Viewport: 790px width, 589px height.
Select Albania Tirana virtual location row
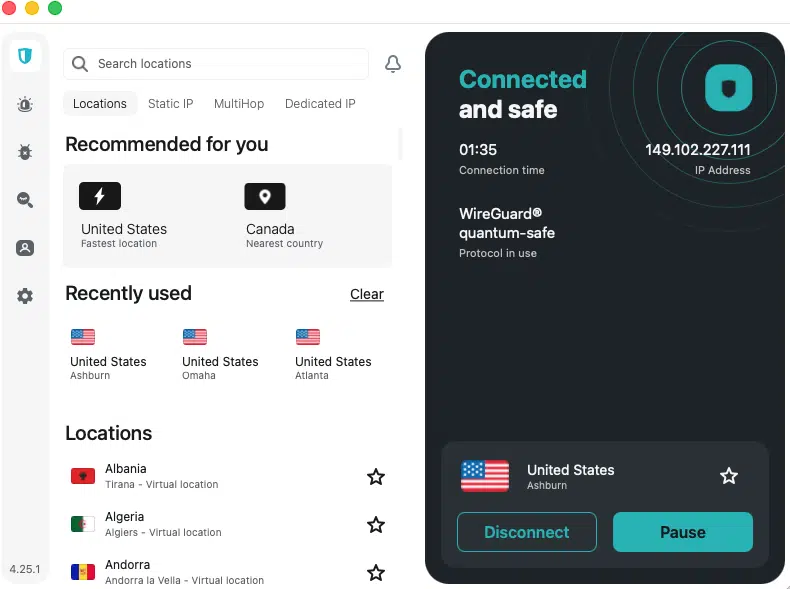(x=228, y=476)
